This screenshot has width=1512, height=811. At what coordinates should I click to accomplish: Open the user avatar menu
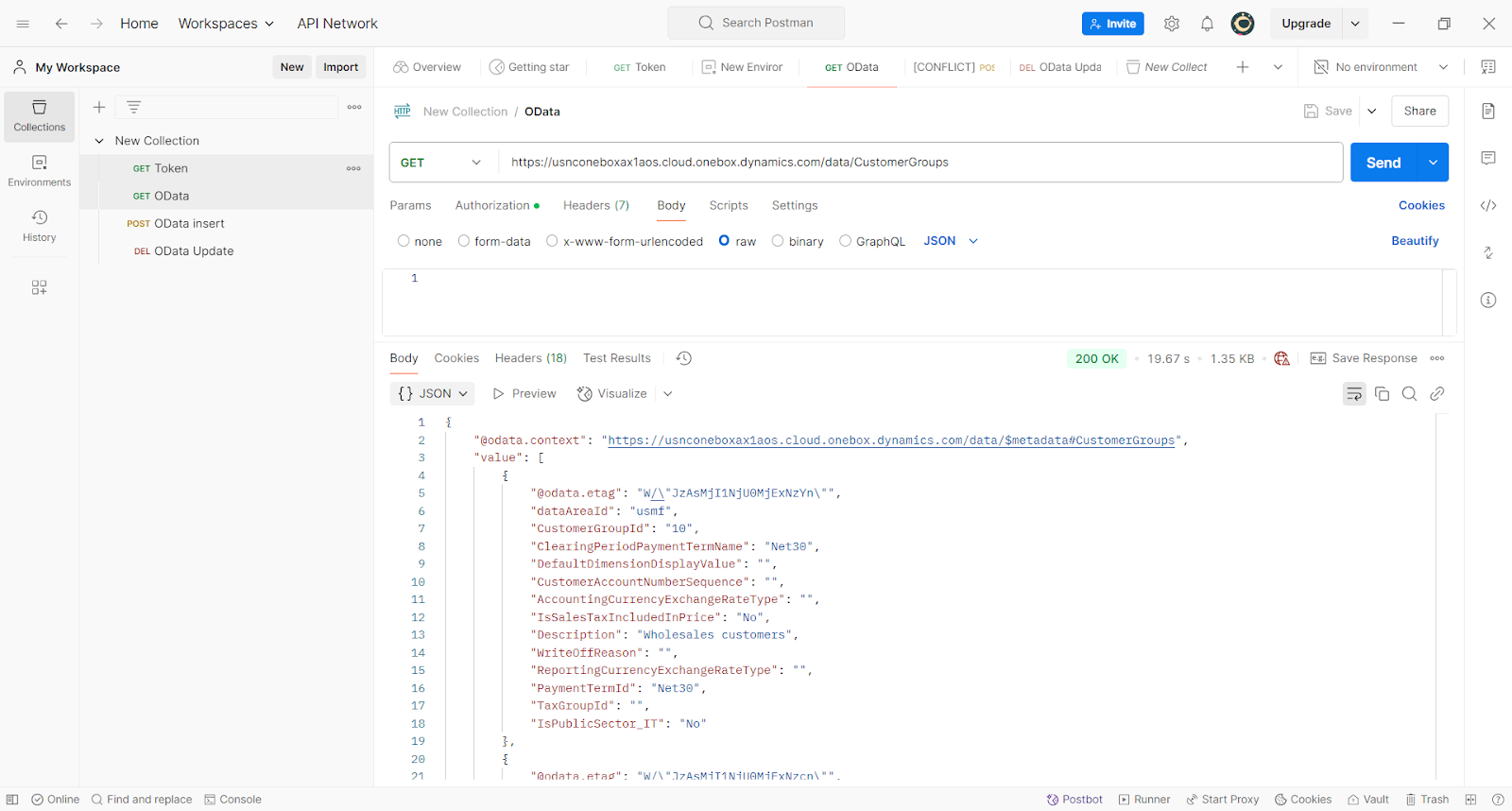click(x=1243, y=24)
